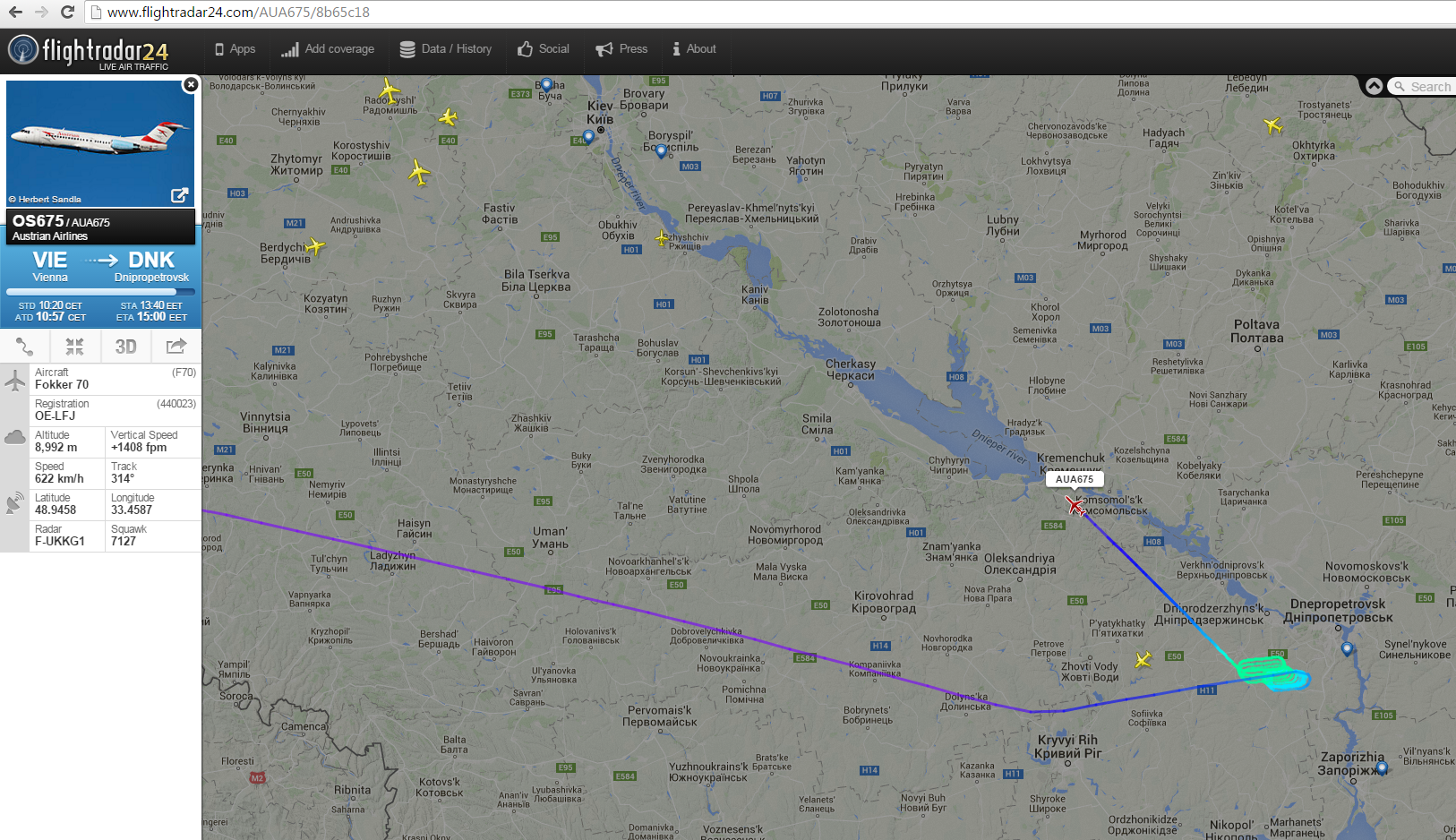Click the yellow plane near Zhovti Vody
The width and height of the screenshot is (1456, 840).
point(1143,660)
